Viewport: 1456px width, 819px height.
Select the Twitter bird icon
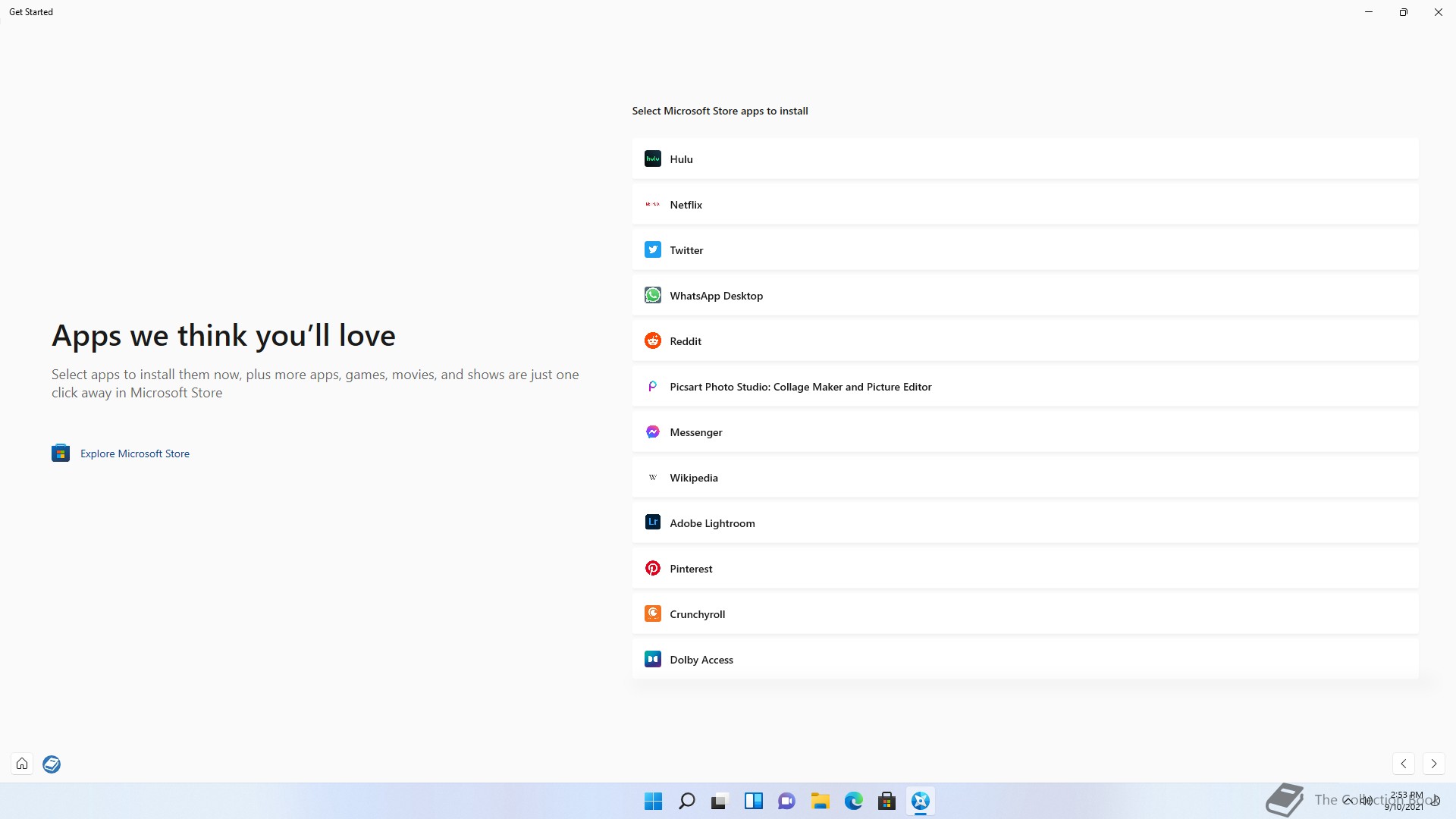tap(652, 249)
